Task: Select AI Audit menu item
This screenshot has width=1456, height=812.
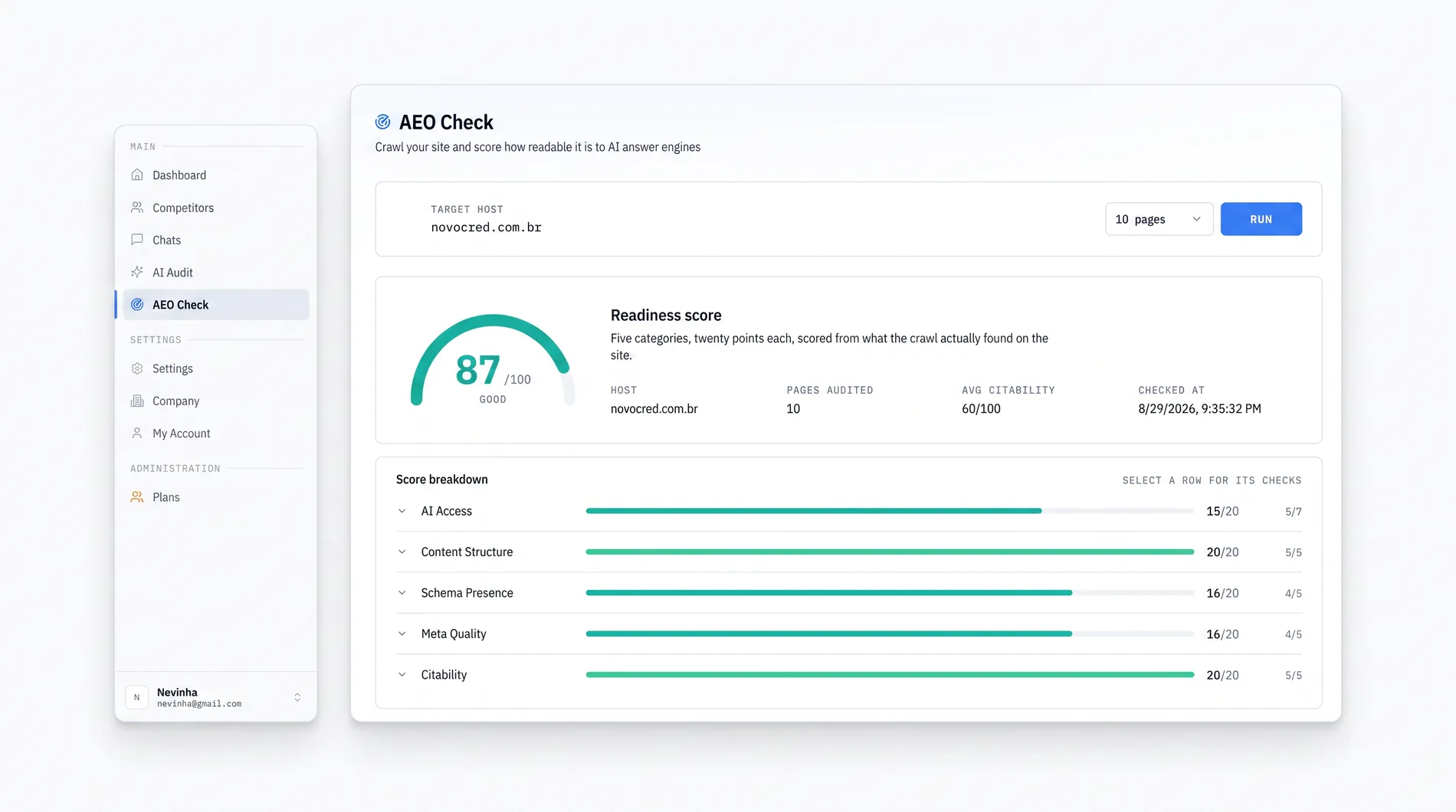Action: click(x=216, y=272)
